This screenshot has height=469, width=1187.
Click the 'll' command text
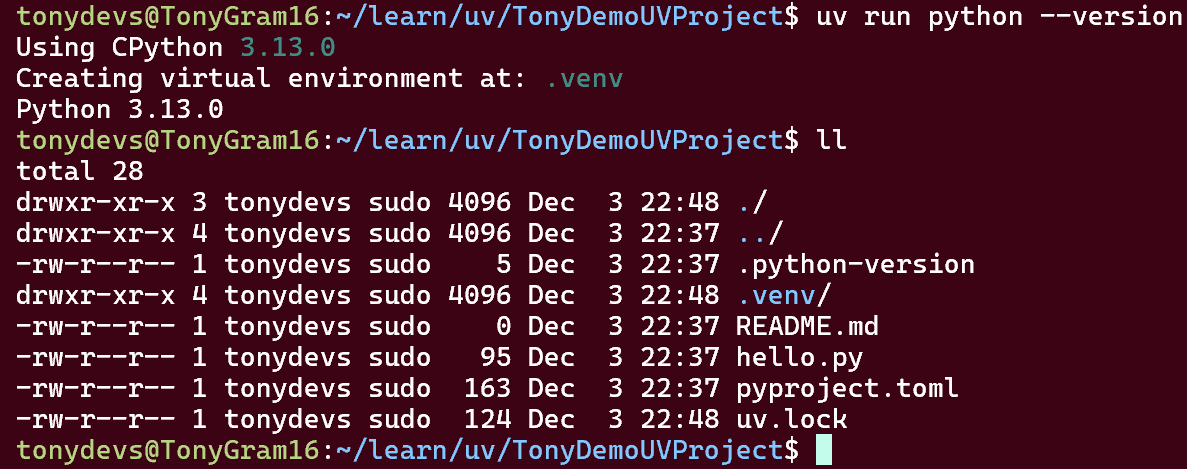tap(831, 140)
